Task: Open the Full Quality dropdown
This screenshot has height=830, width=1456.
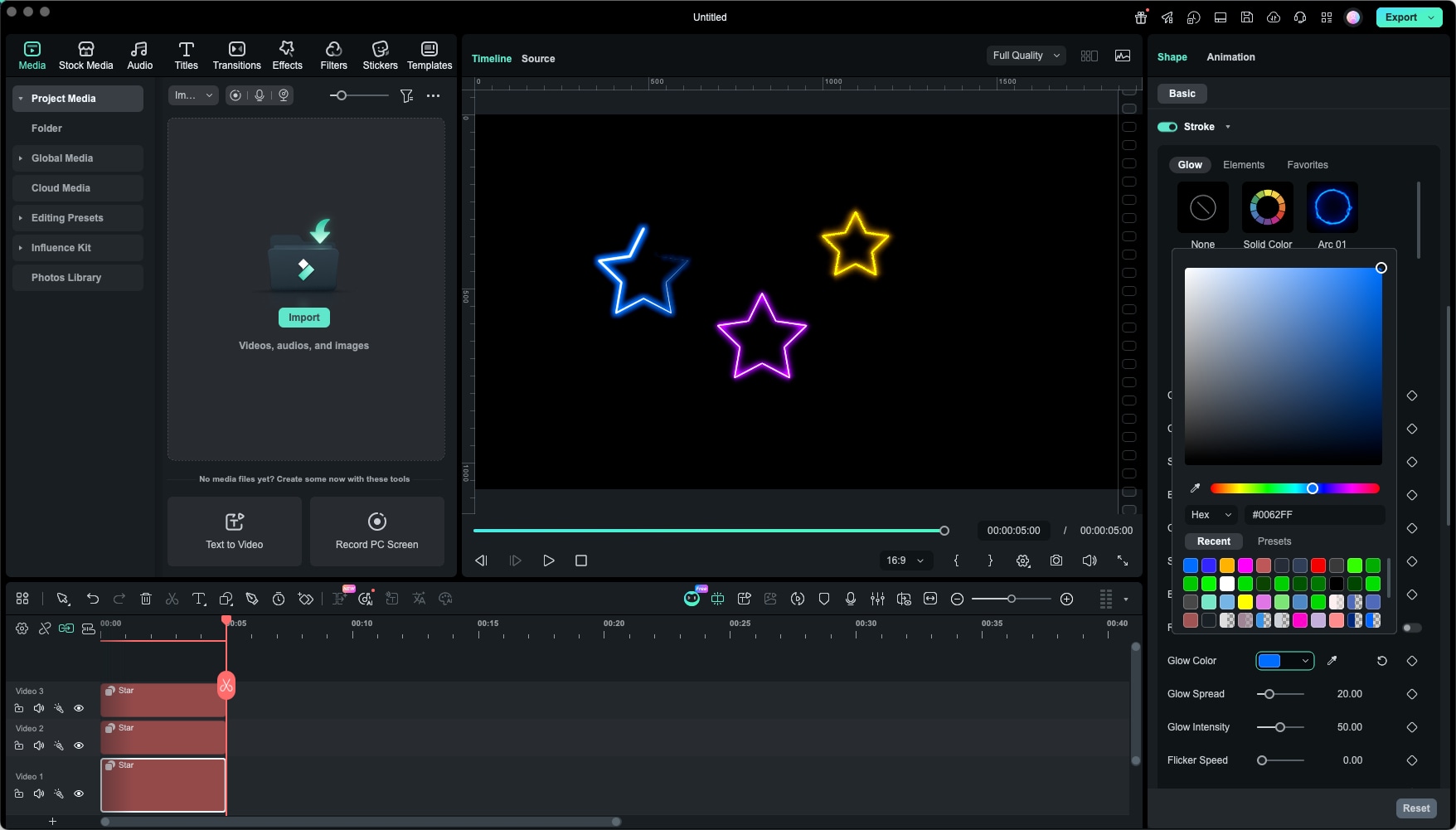Action: tap(1026, 56)
